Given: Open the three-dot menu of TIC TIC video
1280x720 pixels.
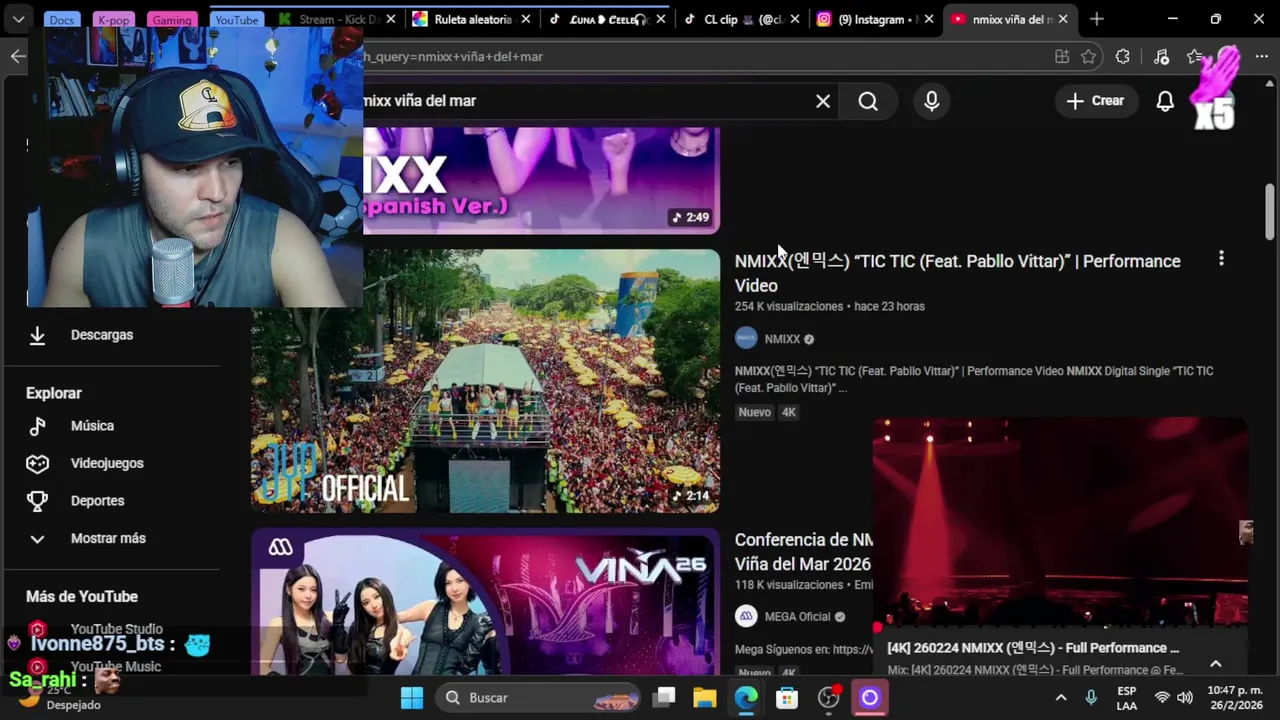Looking at the screenshot, I should [x=1221, y=259].
